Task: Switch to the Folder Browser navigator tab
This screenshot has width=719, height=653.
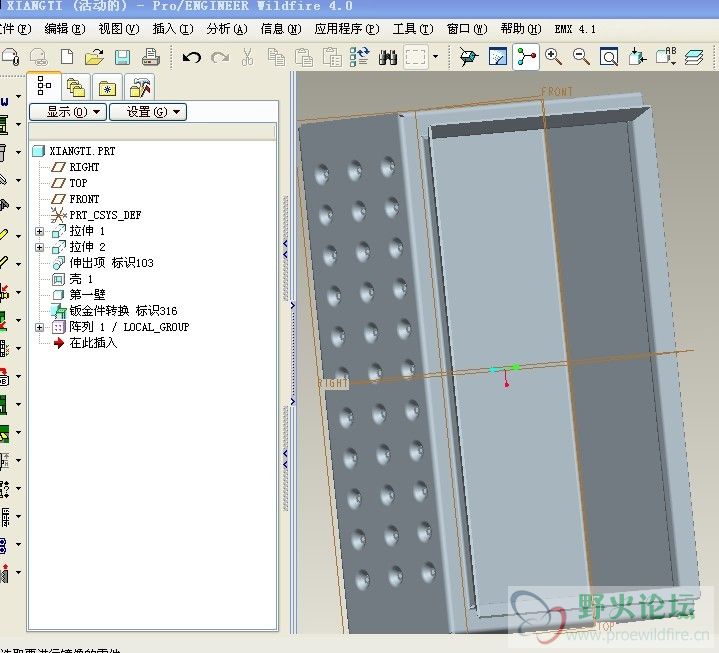Action: [x=76, y=87]
